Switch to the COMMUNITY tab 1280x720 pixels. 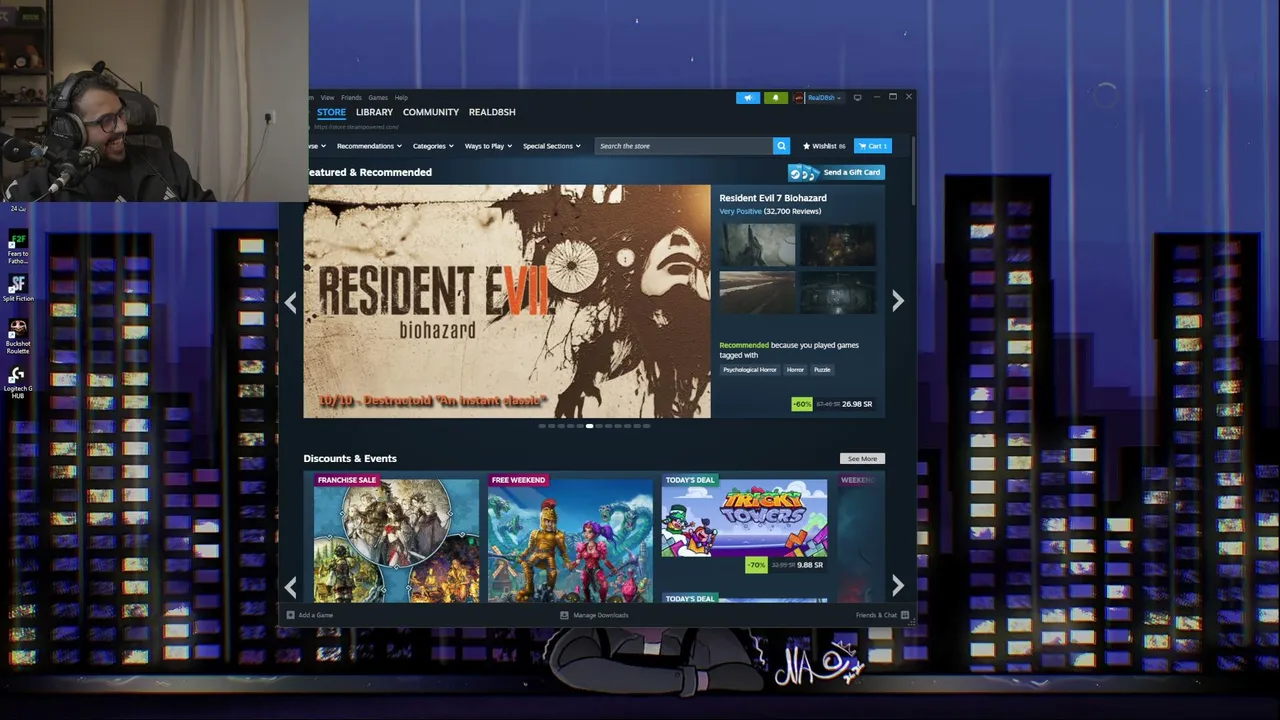[431, 112]
